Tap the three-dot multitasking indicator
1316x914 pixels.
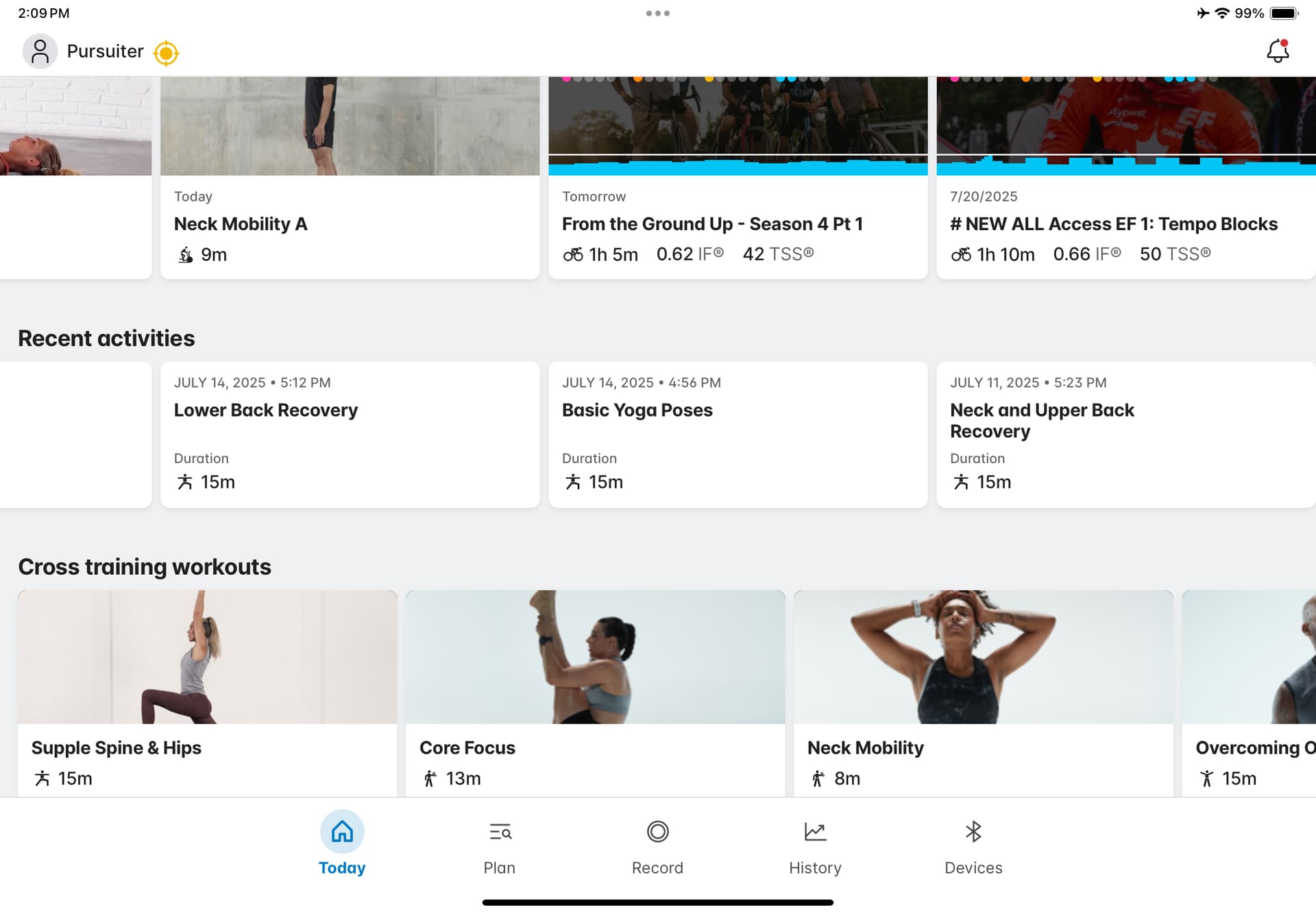click(657, 13)
